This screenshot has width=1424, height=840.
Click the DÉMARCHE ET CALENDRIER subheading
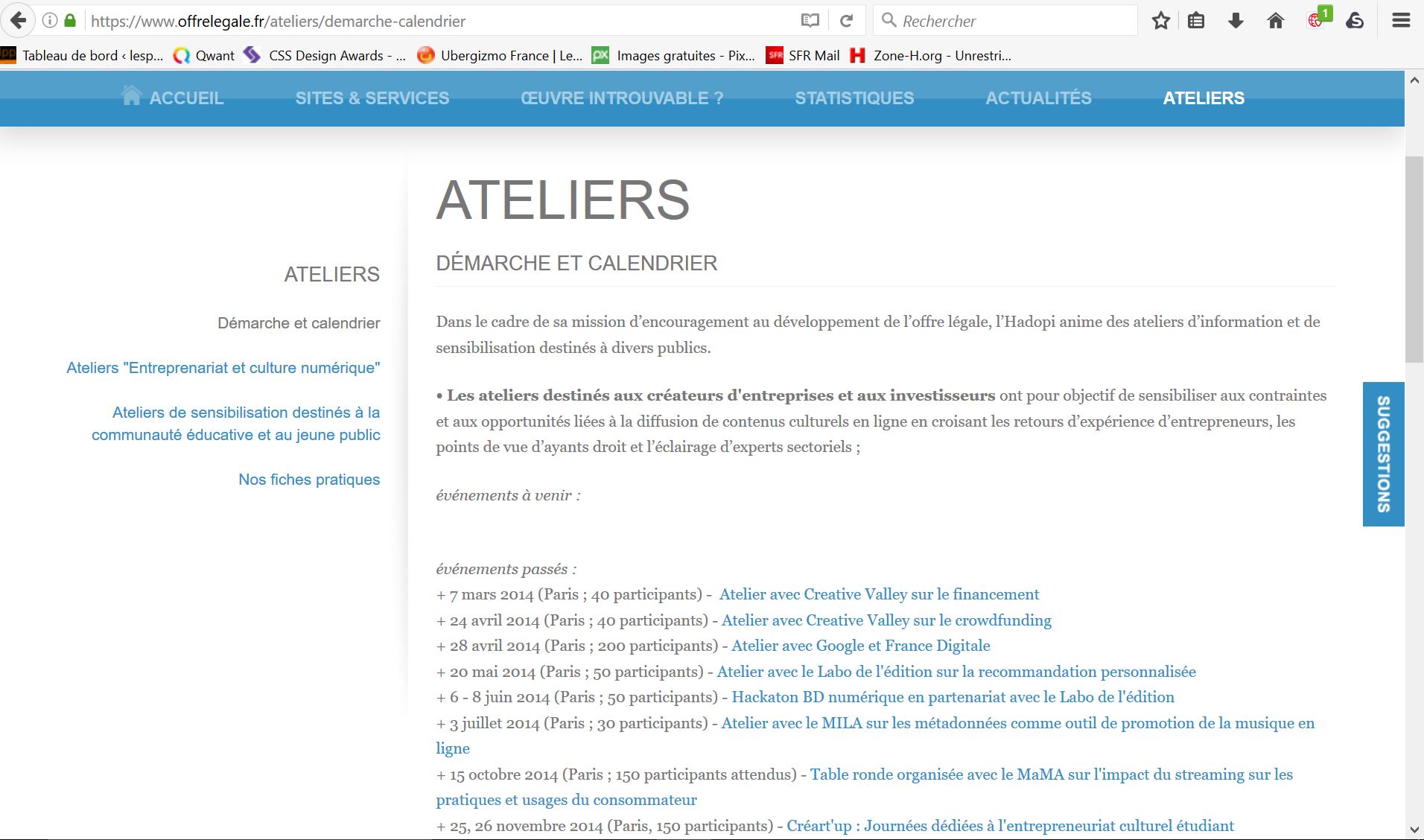[576, 263]
